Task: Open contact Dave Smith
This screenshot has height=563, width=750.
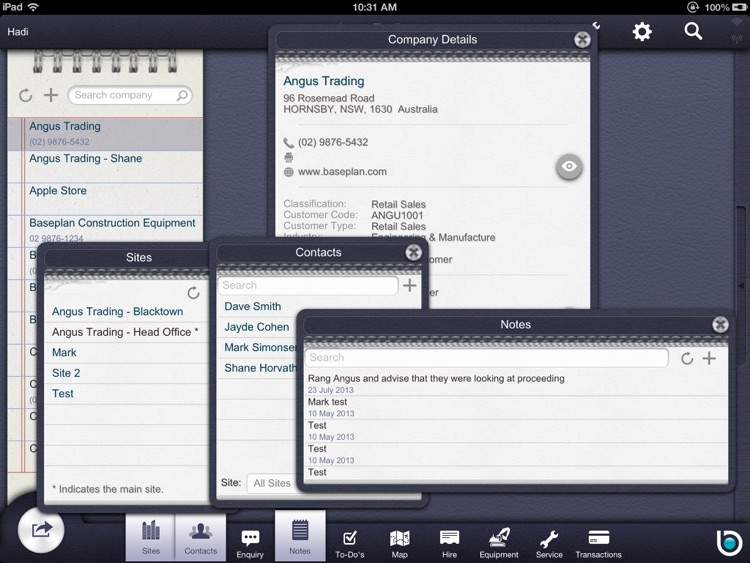Action: pyautogui.click(x=253, y=307)
